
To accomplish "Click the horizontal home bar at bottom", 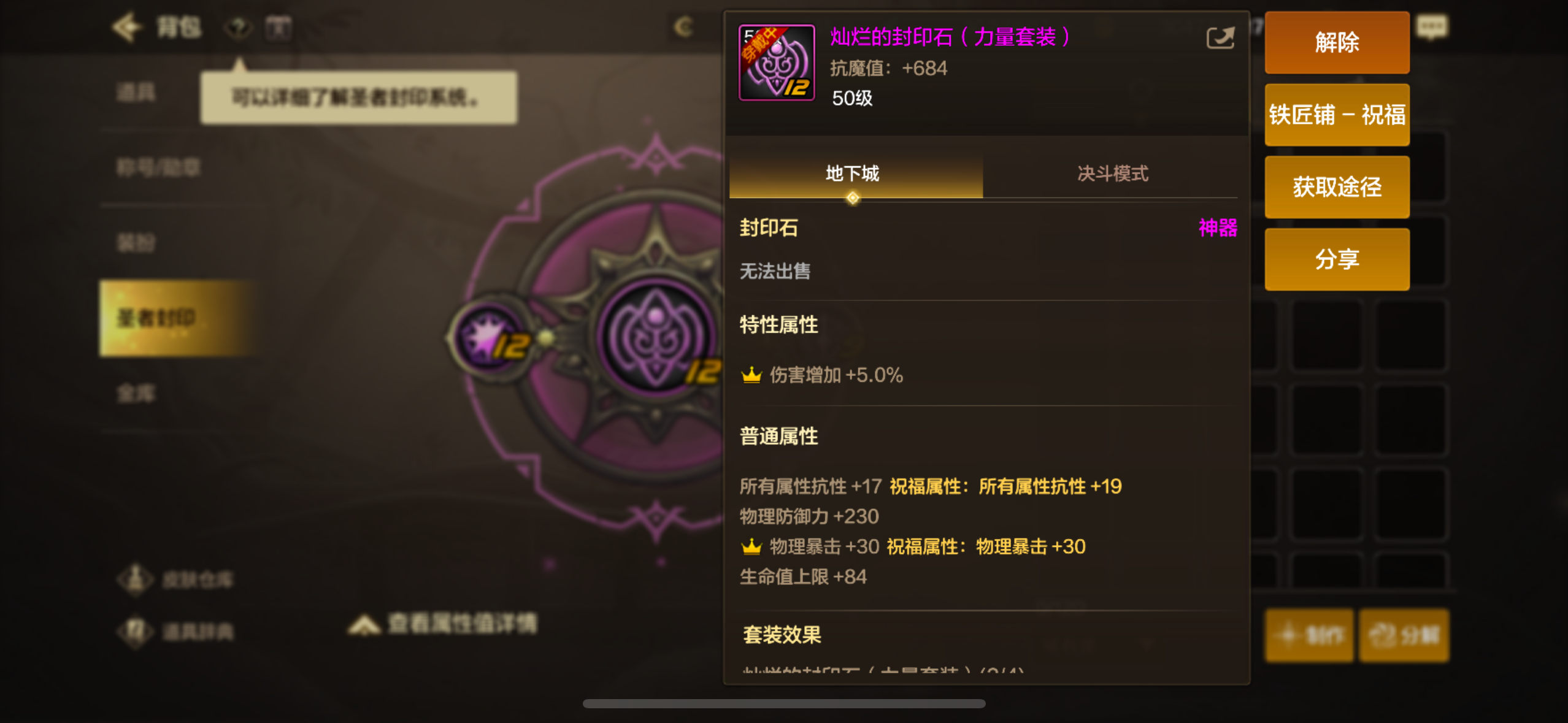I will (x=784, y=703).
